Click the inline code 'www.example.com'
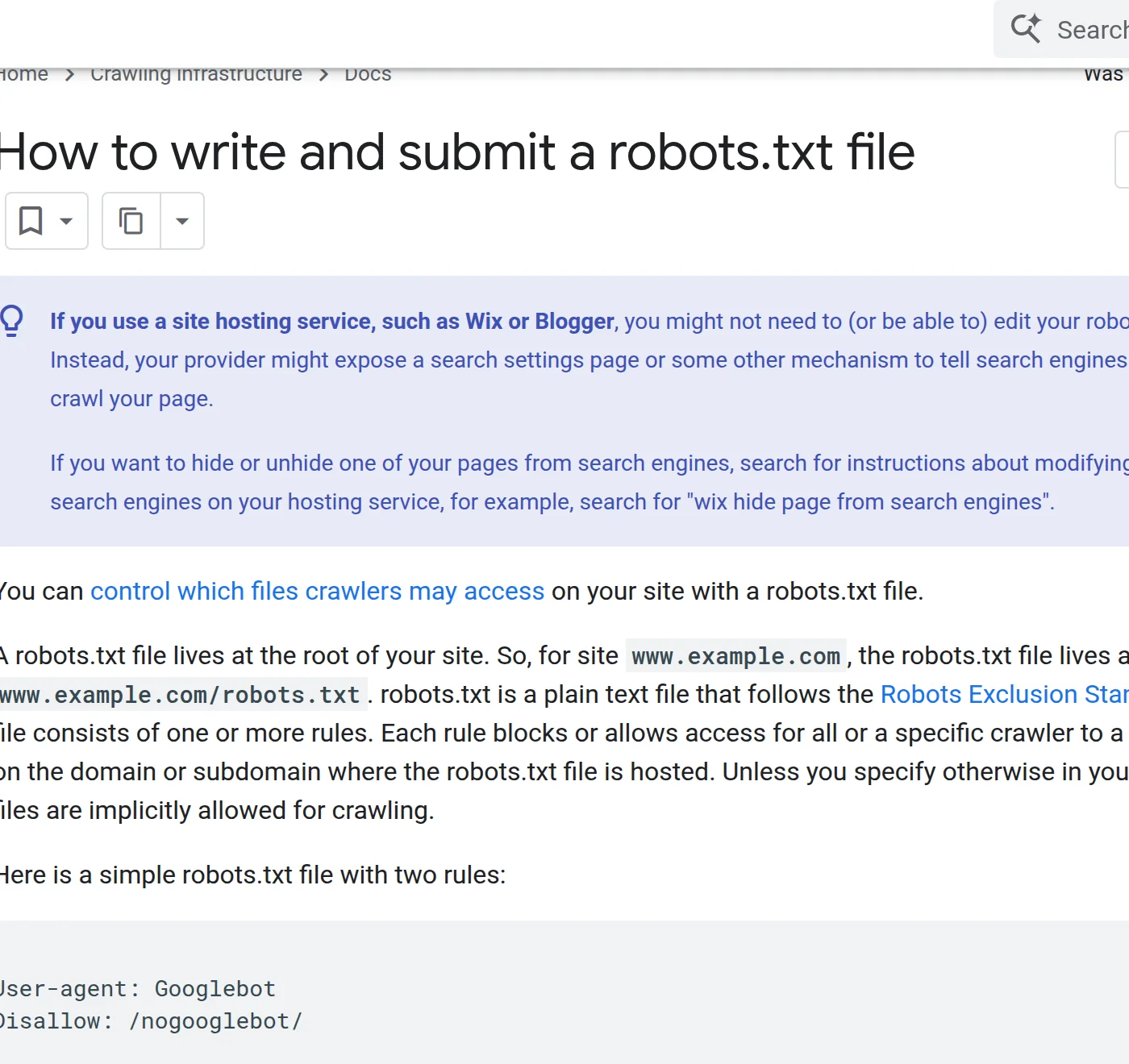This screenshot has height=1064, width=1129. [x=736, y=656]
